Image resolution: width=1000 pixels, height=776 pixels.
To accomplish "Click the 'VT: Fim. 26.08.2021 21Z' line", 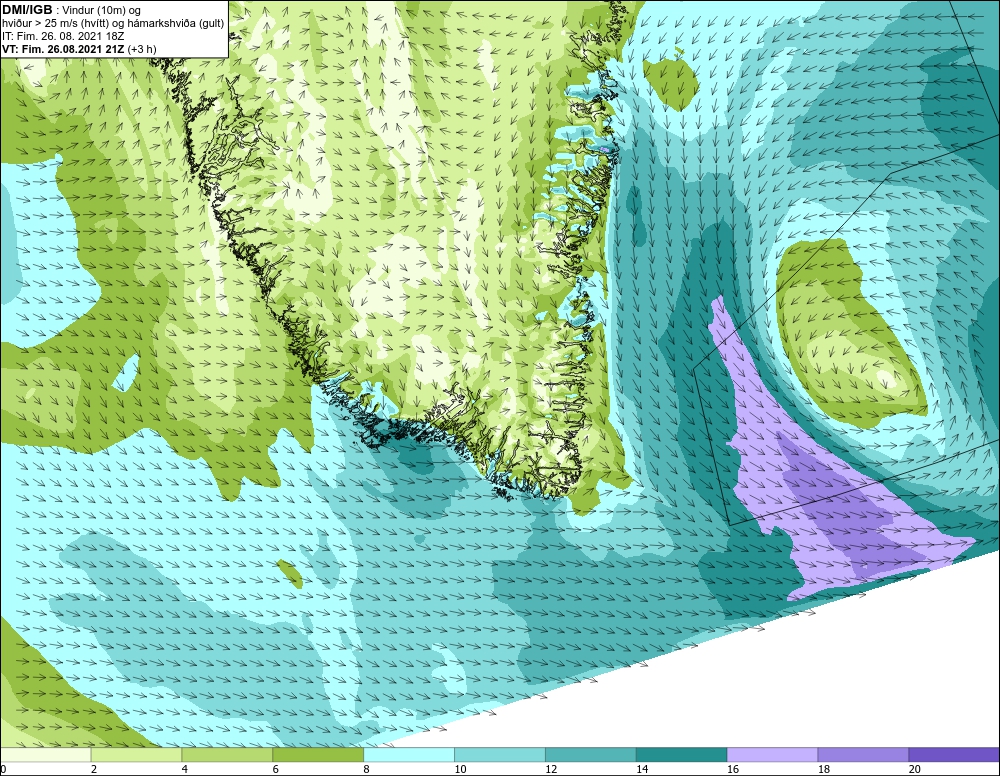I will click(79, 48).
